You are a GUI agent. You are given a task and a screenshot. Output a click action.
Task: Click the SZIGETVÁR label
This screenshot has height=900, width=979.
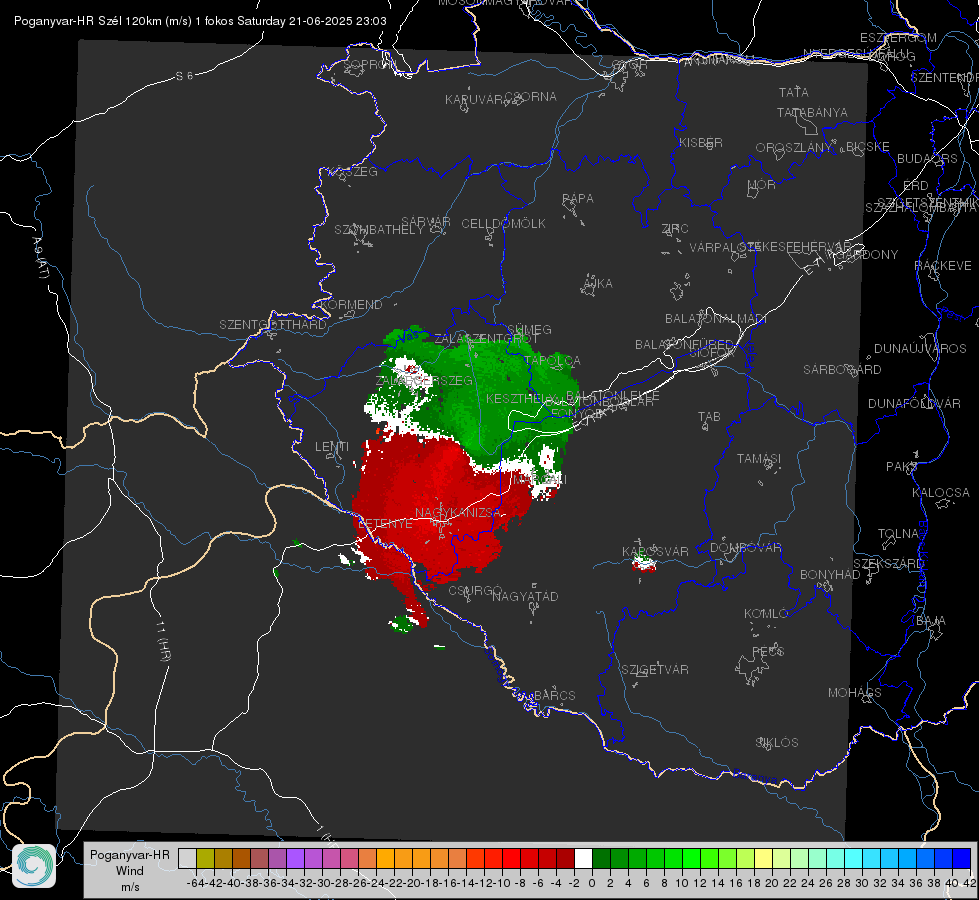[x=655, y=670]
